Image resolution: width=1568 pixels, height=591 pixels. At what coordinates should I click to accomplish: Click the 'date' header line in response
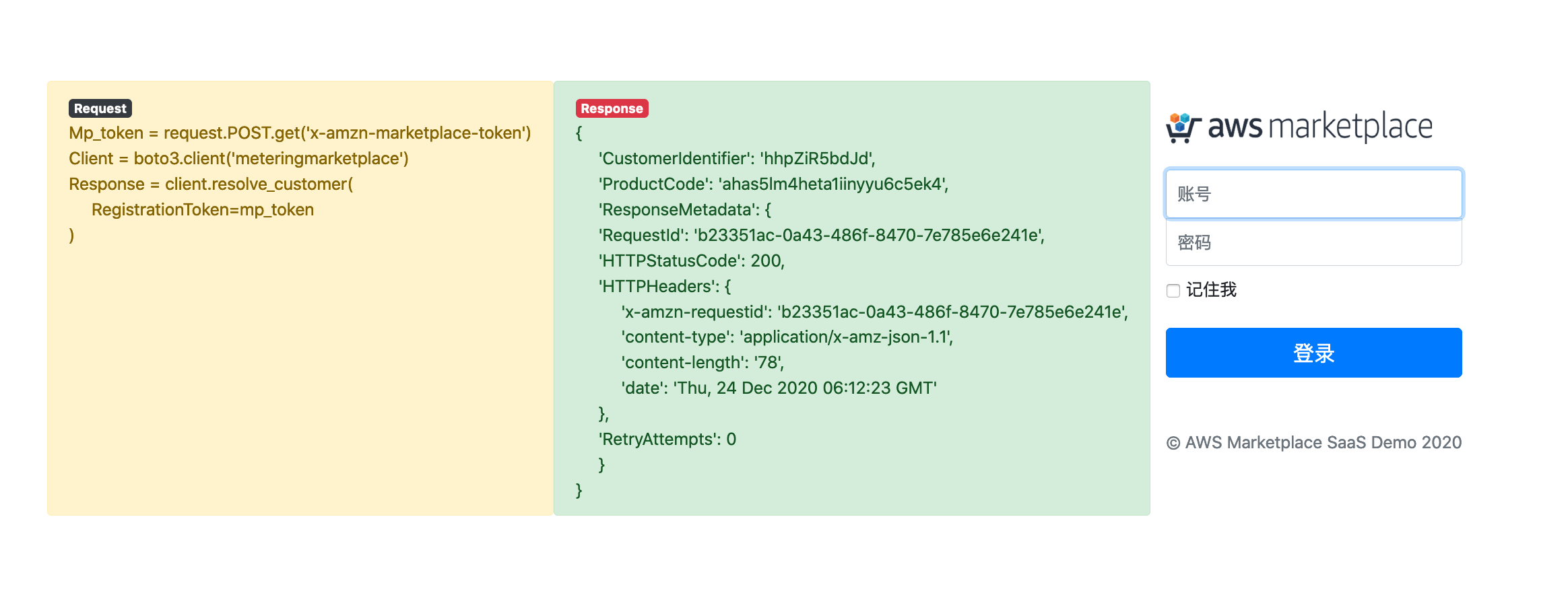pos(779,388)
